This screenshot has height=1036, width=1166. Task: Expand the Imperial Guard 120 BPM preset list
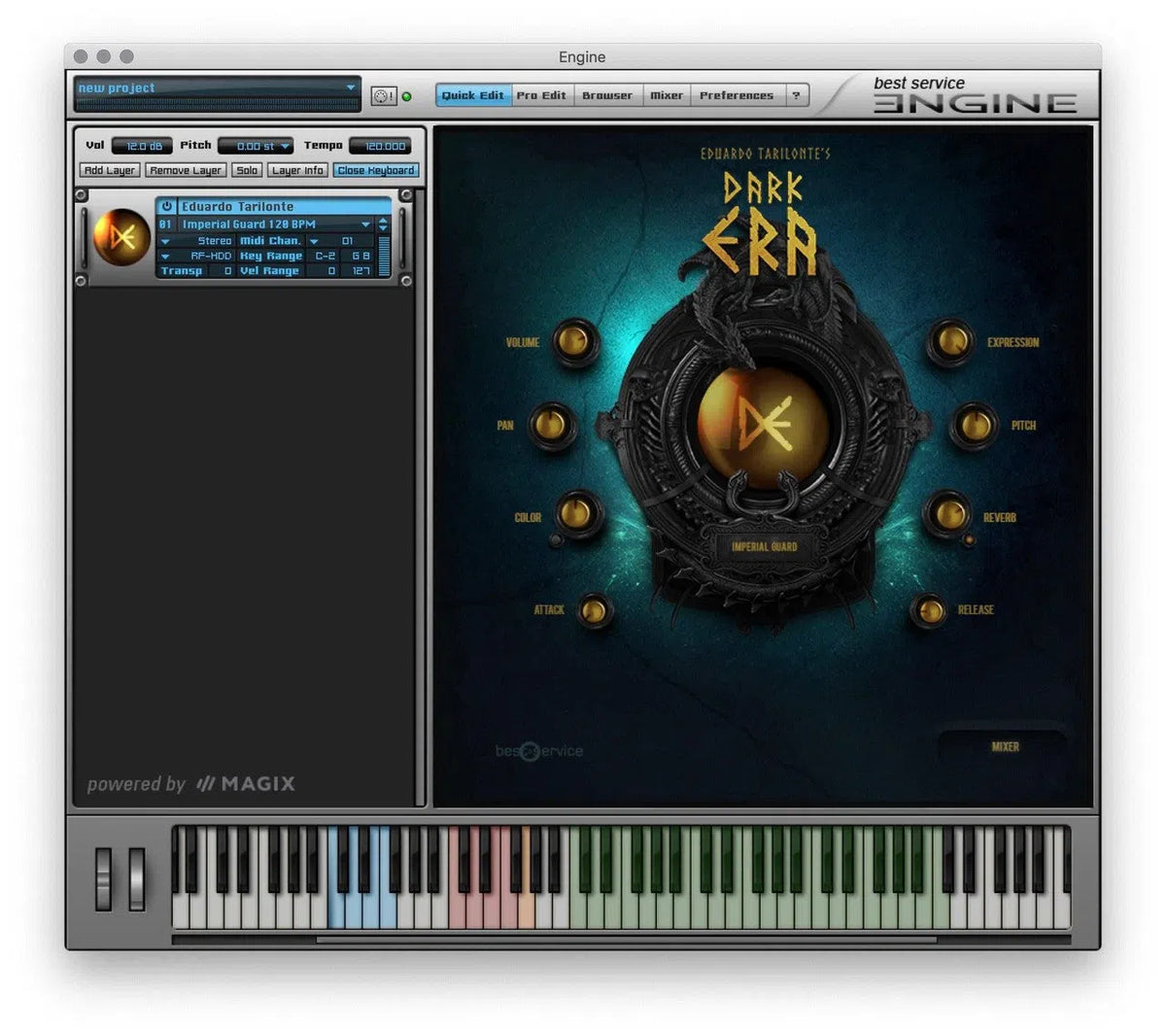365,224
